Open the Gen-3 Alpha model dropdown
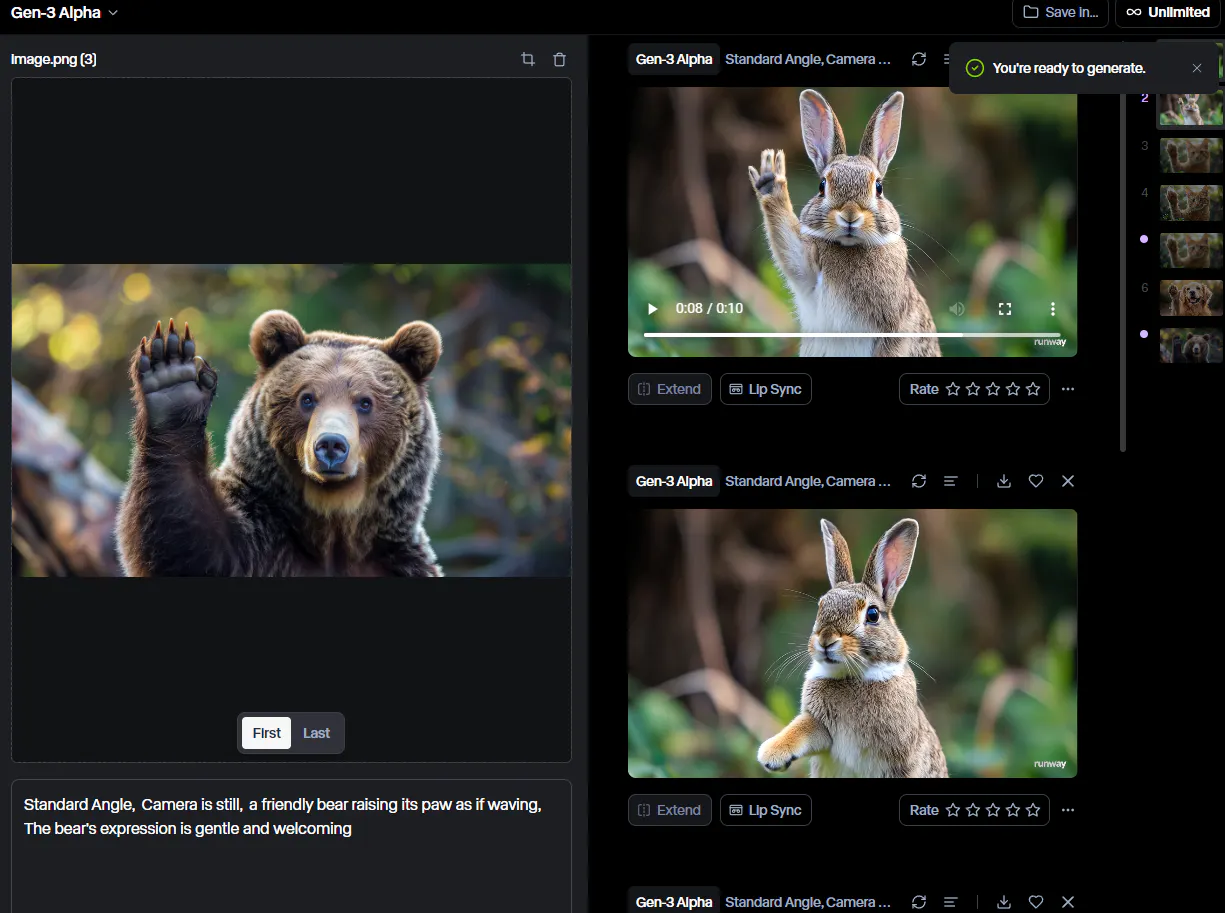 point(64,13)
